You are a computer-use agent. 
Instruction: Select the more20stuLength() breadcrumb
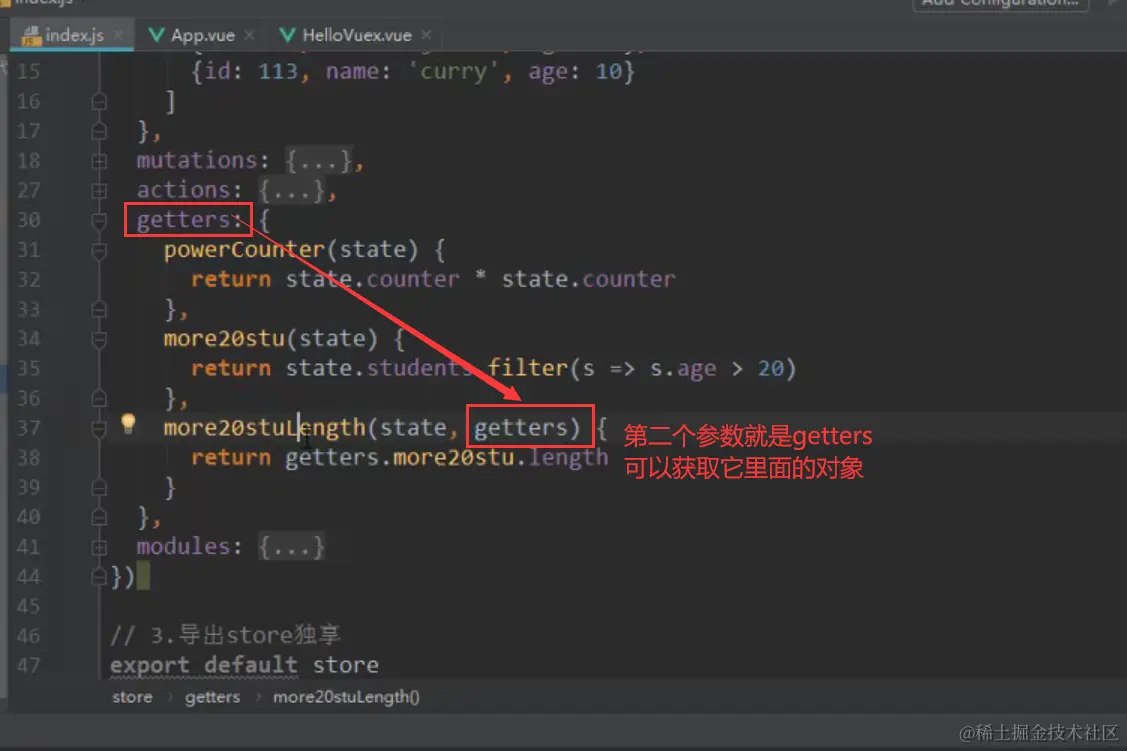tap(346, 696)
